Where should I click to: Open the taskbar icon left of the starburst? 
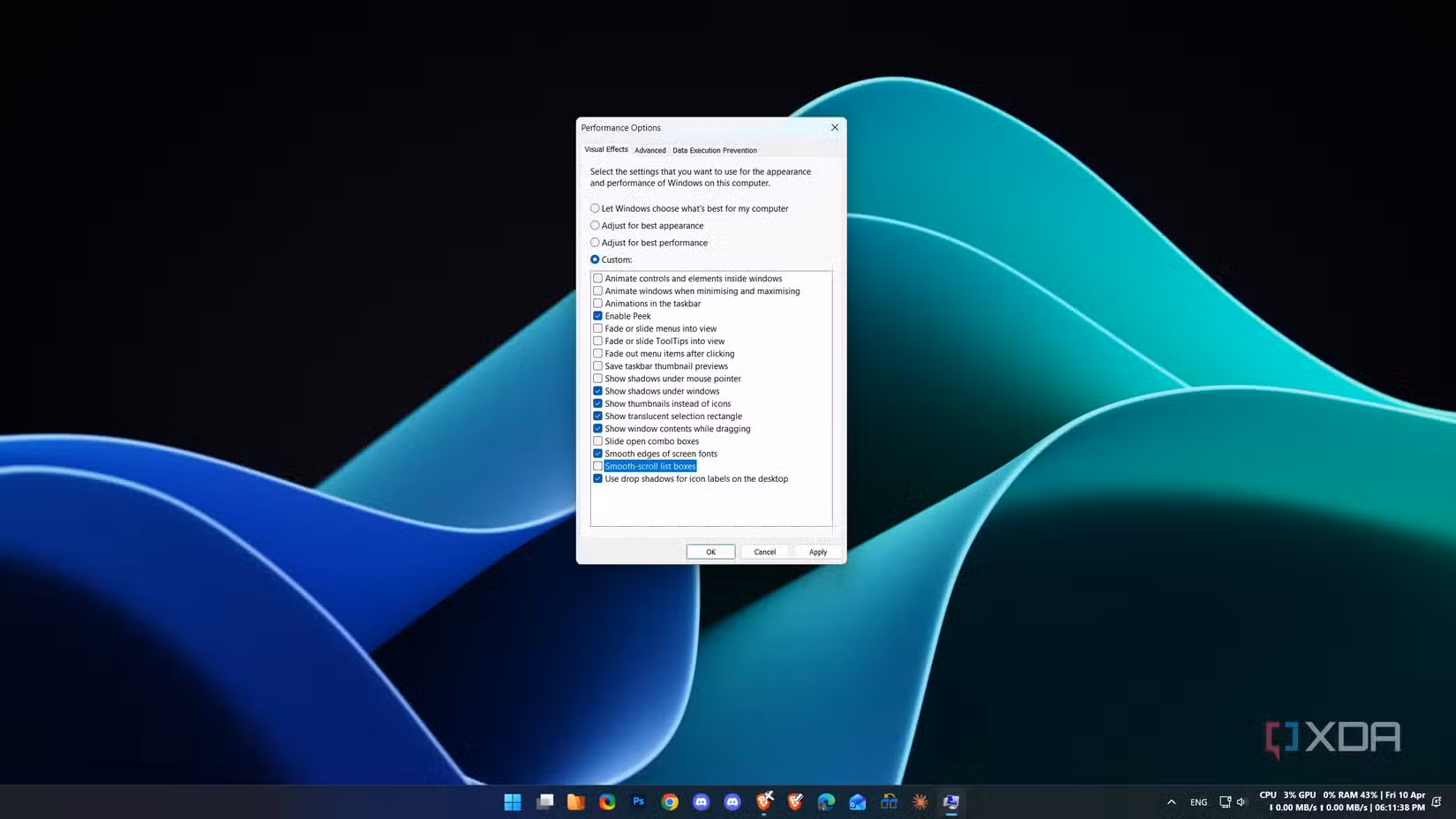(x=889, y=801)
